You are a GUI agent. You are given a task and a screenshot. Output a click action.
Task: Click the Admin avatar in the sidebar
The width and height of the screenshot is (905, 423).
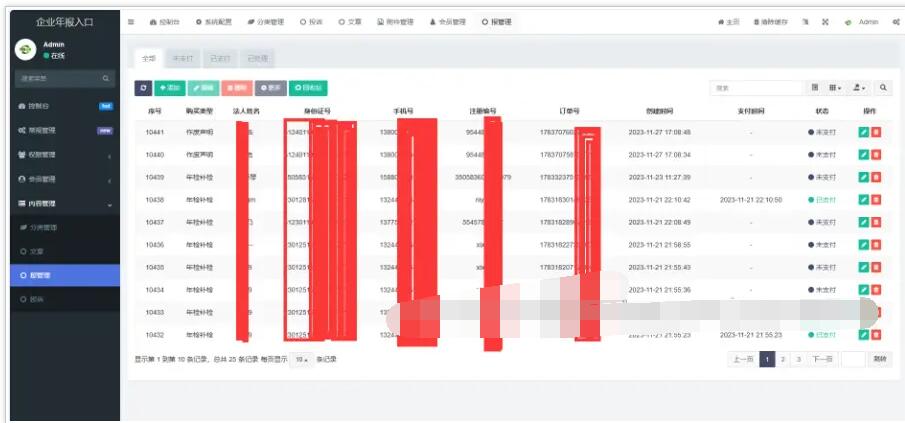(25, 50)
